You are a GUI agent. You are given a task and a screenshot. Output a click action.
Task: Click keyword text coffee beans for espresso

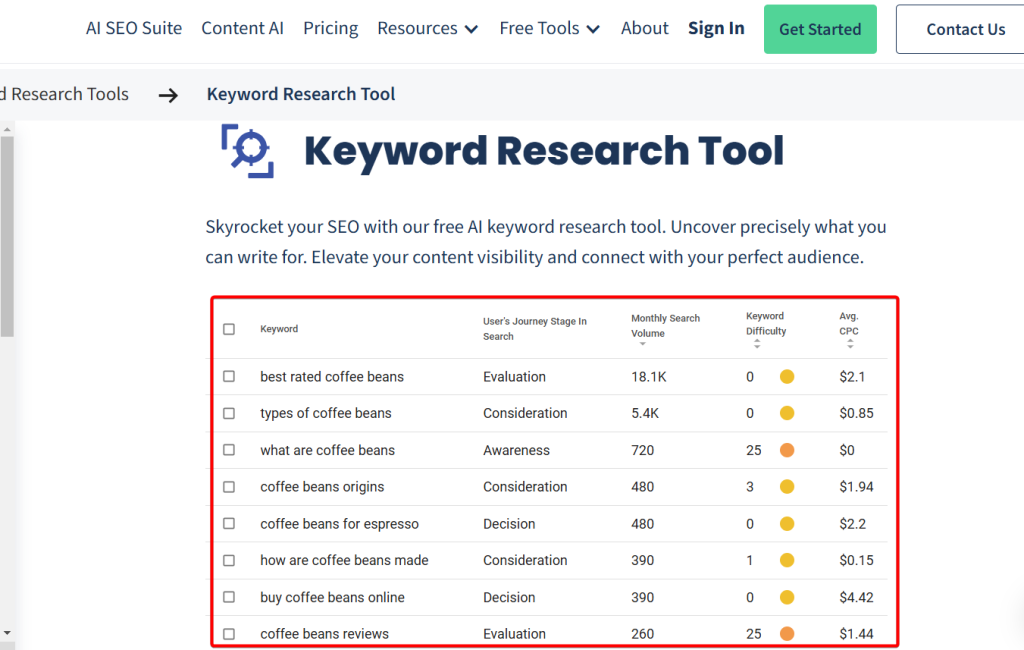(340, 524)
